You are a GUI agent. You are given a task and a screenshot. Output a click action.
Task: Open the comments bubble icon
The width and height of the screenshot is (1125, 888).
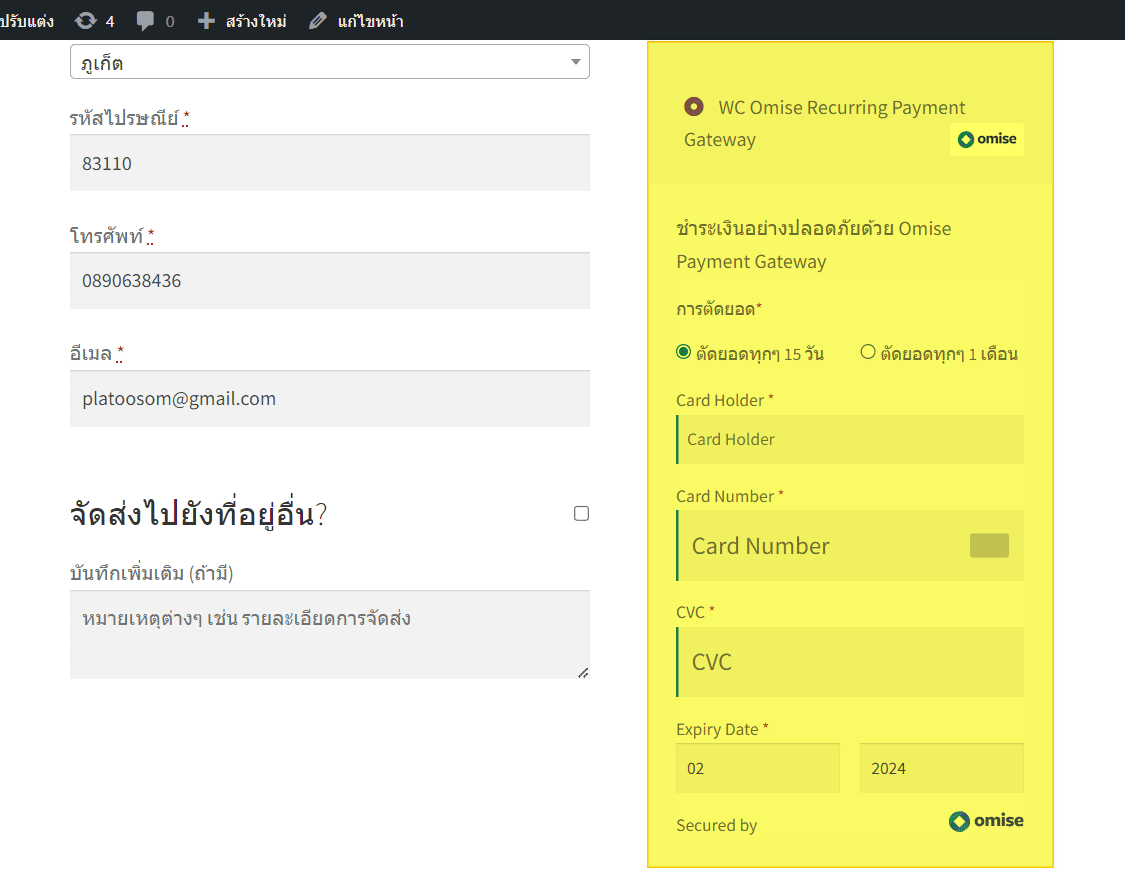pos(145,21)
